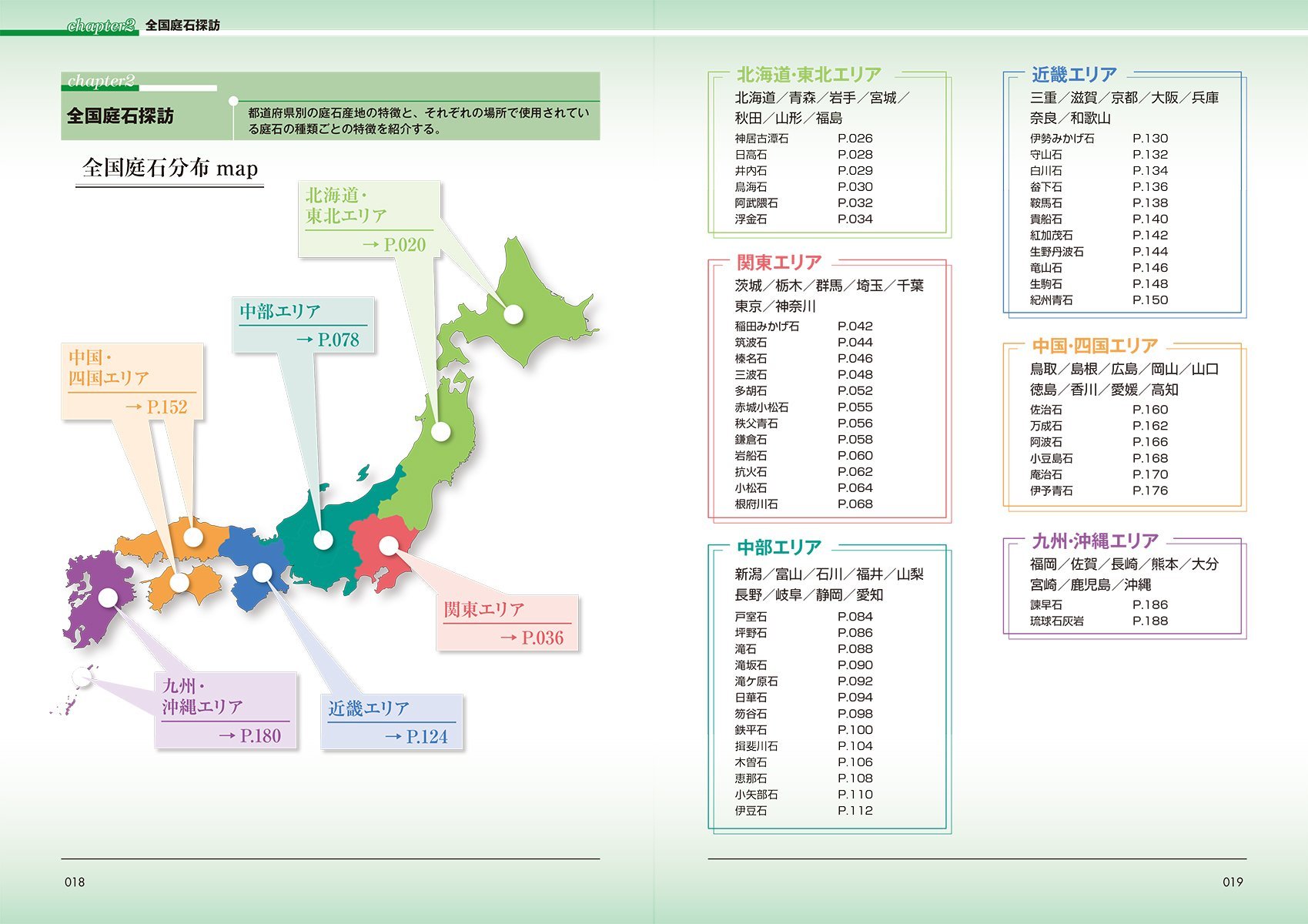Click the 揖斐川石 entry
Screen dimensions: 1308x924
tap(804, 746)
